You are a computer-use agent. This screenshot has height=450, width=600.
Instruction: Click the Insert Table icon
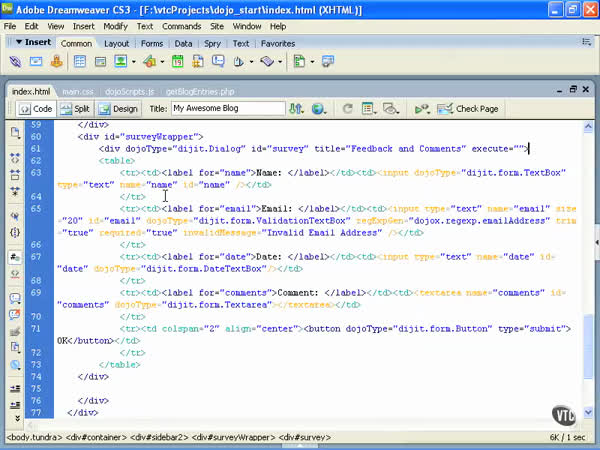pos(80,62)
